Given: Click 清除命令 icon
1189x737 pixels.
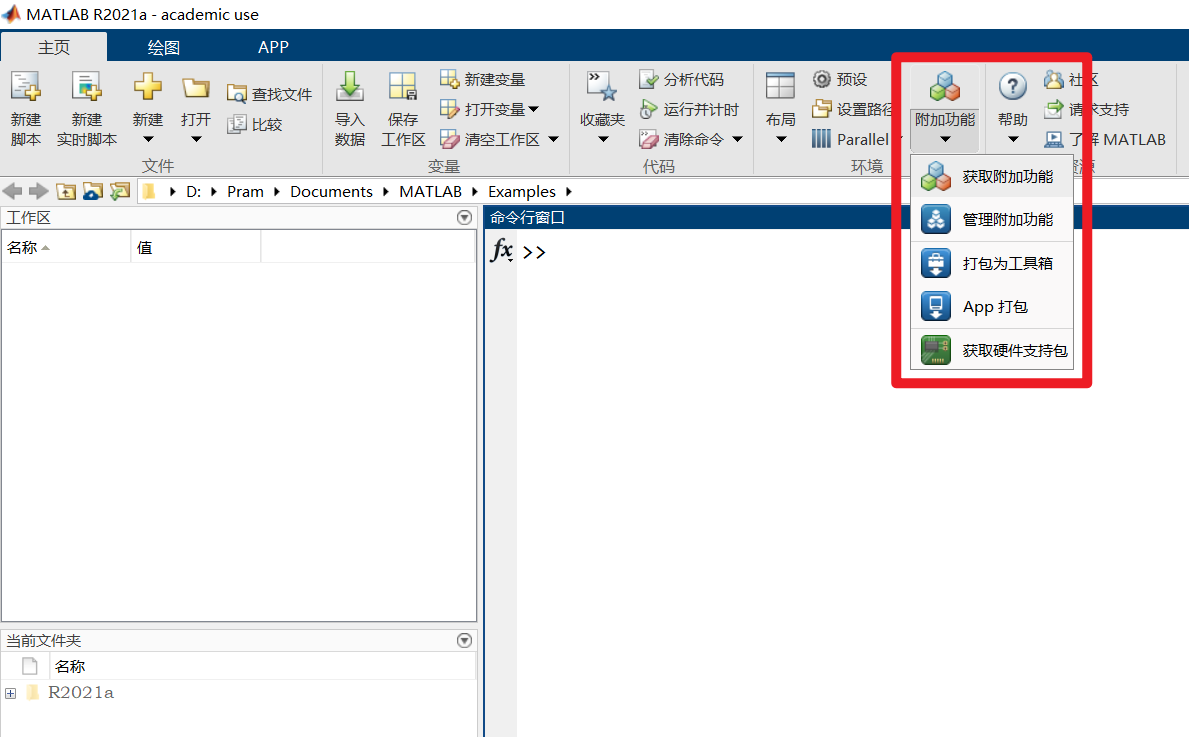Looking at the screenshot, I should (648, 140).
